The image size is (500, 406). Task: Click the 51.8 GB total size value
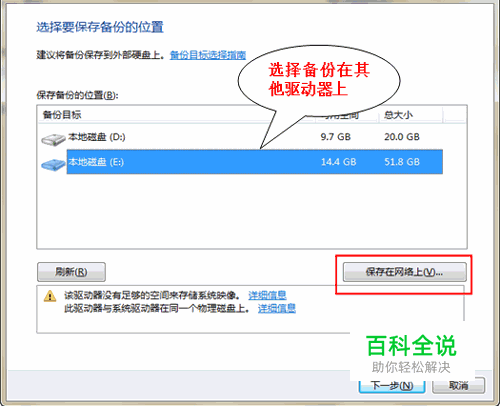[x=402, y=162]
